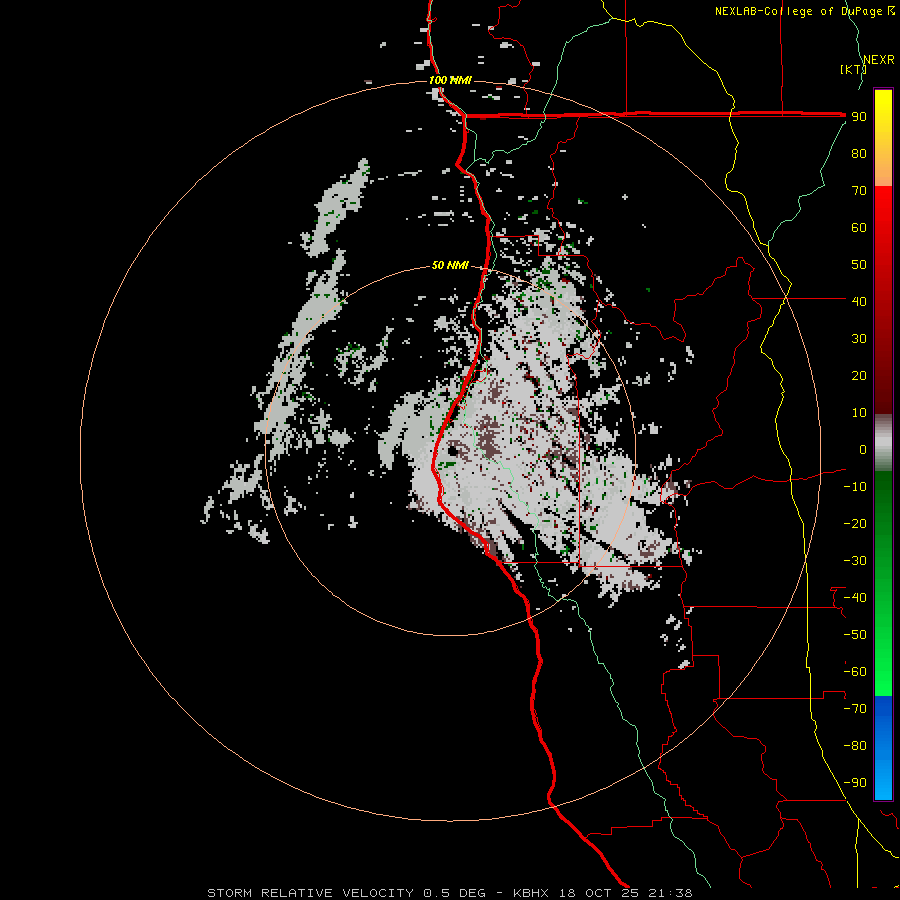Click the -30 value on the velocity scale

point(855,561)
